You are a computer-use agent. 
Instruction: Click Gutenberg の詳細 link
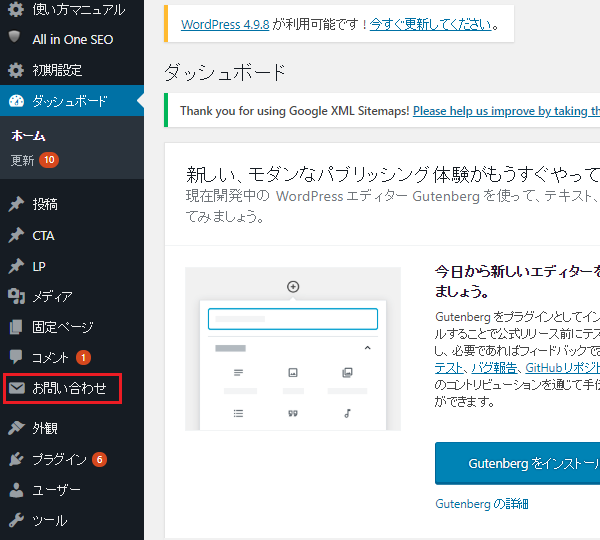pyautogui.click(x=482, y=504)
